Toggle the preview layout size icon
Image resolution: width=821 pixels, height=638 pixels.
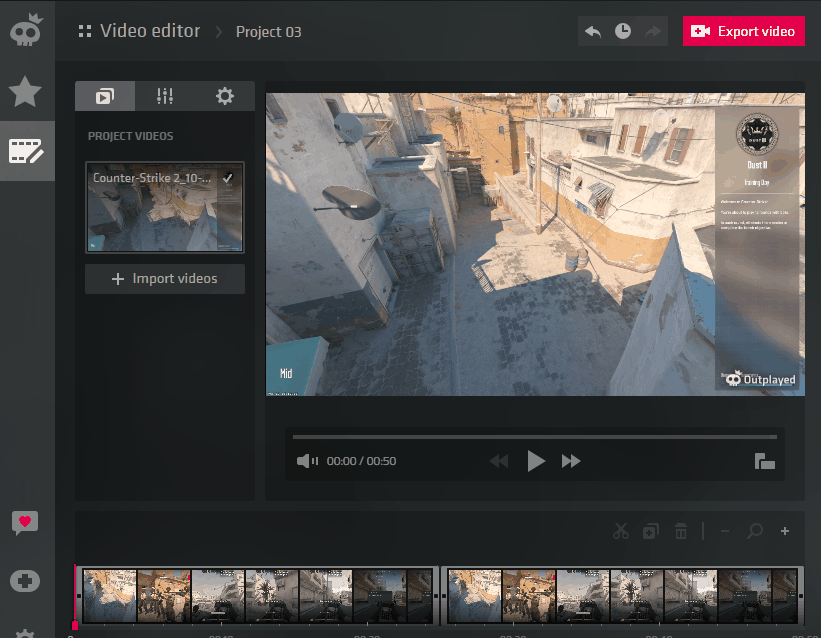[764, 461]
